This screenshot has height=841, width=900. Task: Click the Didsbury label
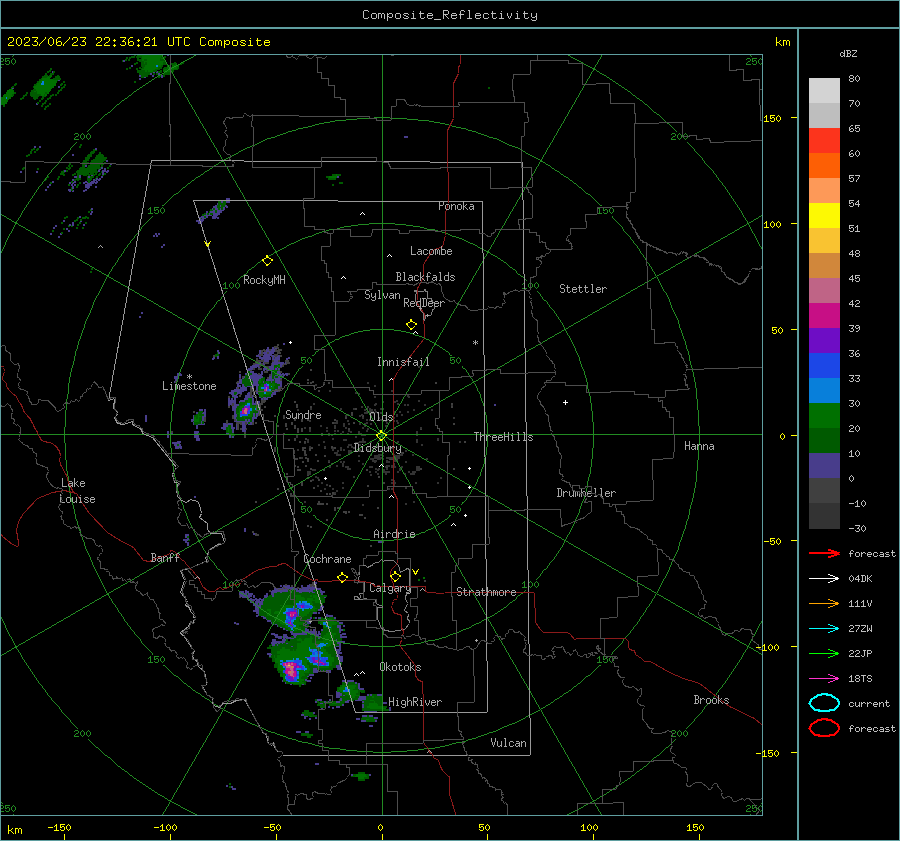pos(378,448)
